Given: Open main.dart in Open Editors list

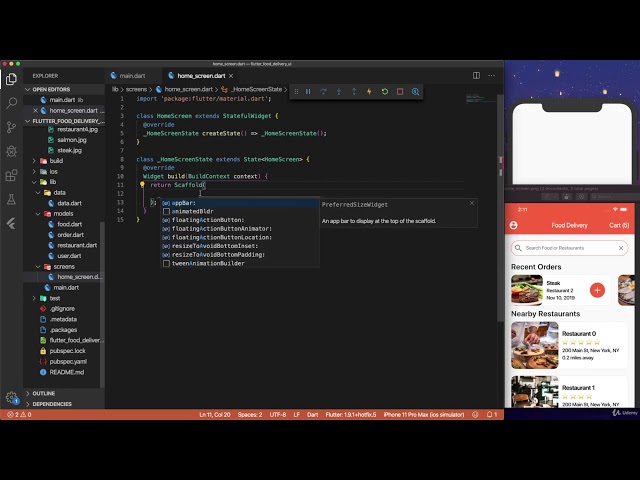Looking at the screenshot, I should (63, 100).
